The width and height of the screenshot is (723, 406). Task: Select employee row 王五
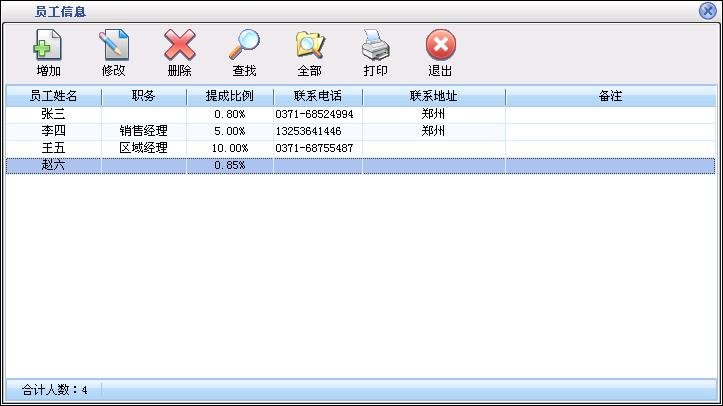pos(53,148)
